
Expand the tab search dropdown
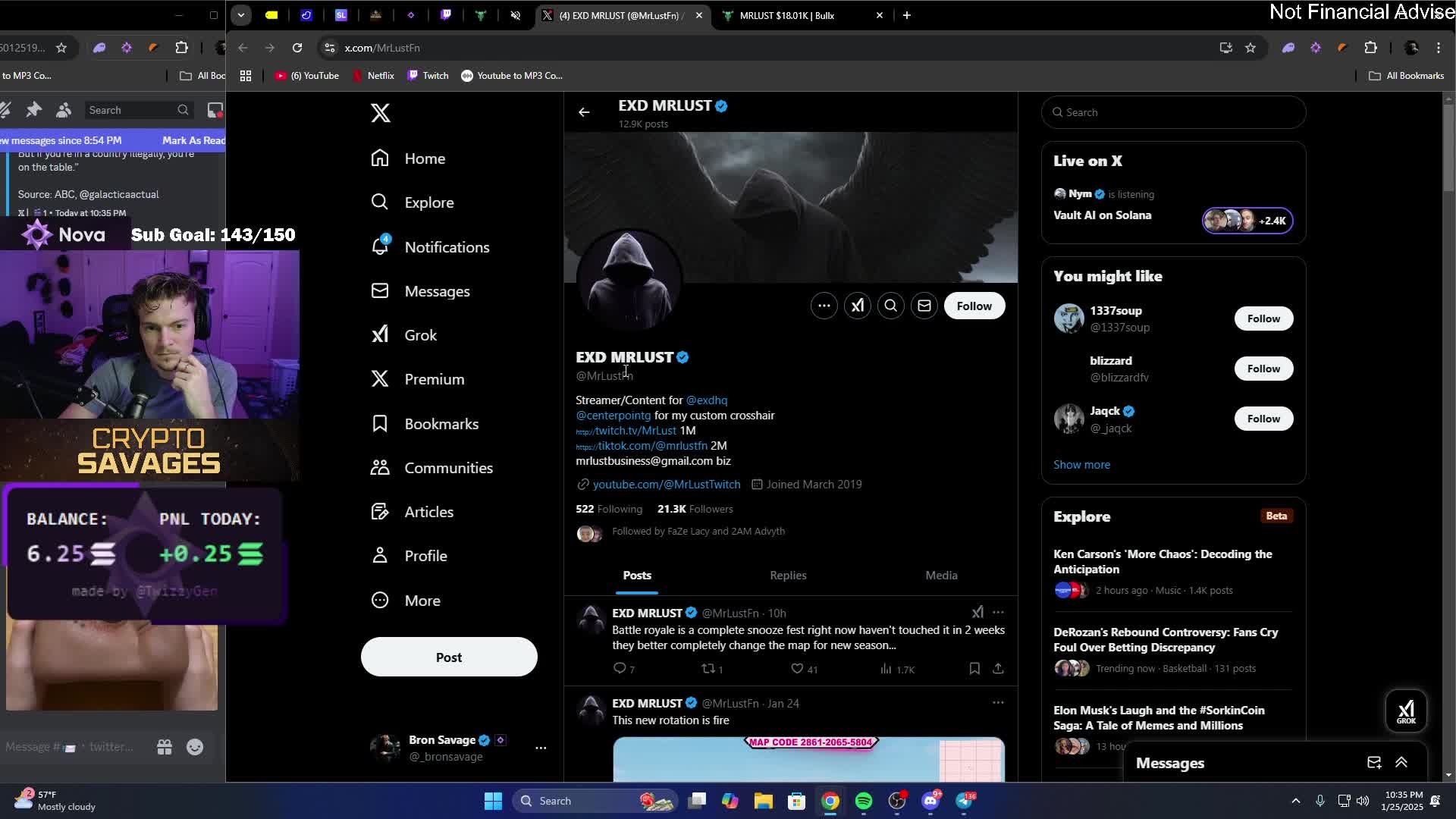click(x=240, y=15)
